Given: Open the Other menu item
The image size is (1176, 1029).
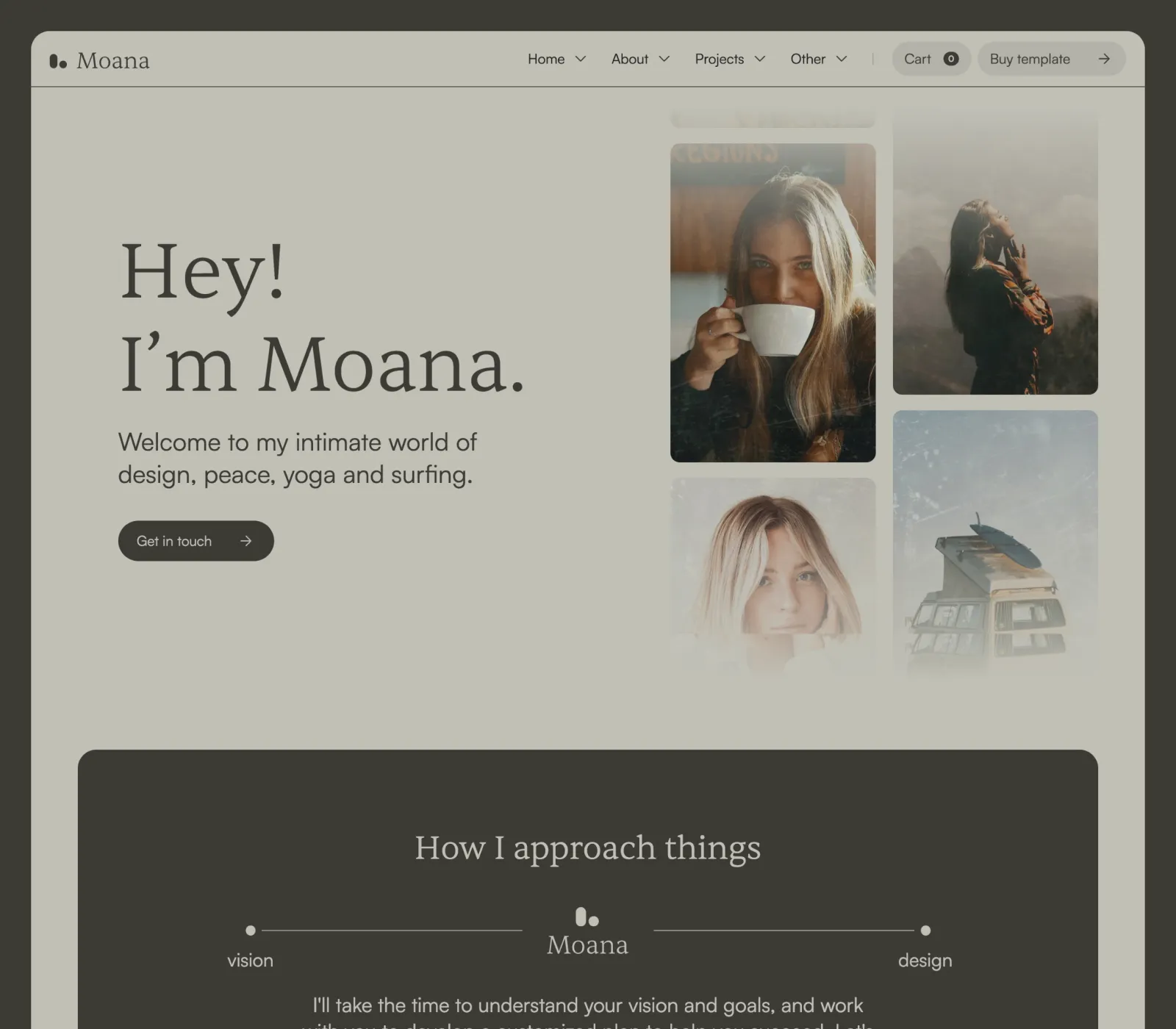Looking at the screenshot, I should [808, 59].
